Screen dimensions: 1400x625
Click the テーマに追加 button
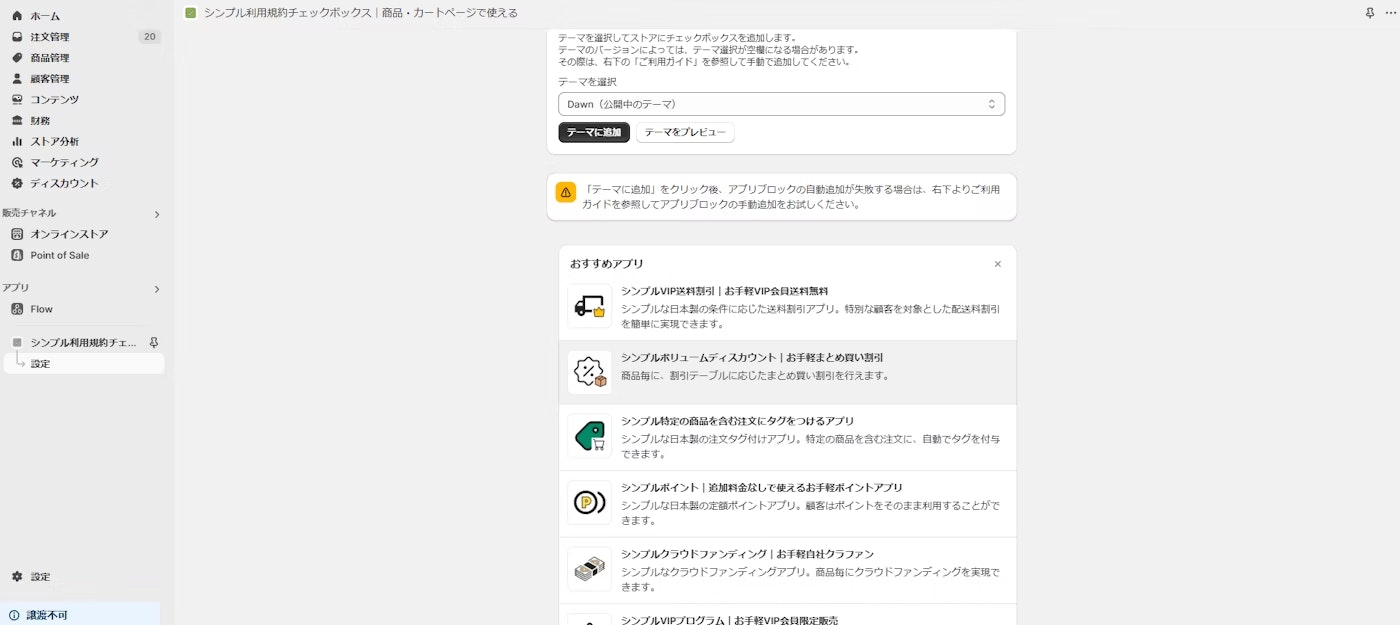click(x=594, y=132)
